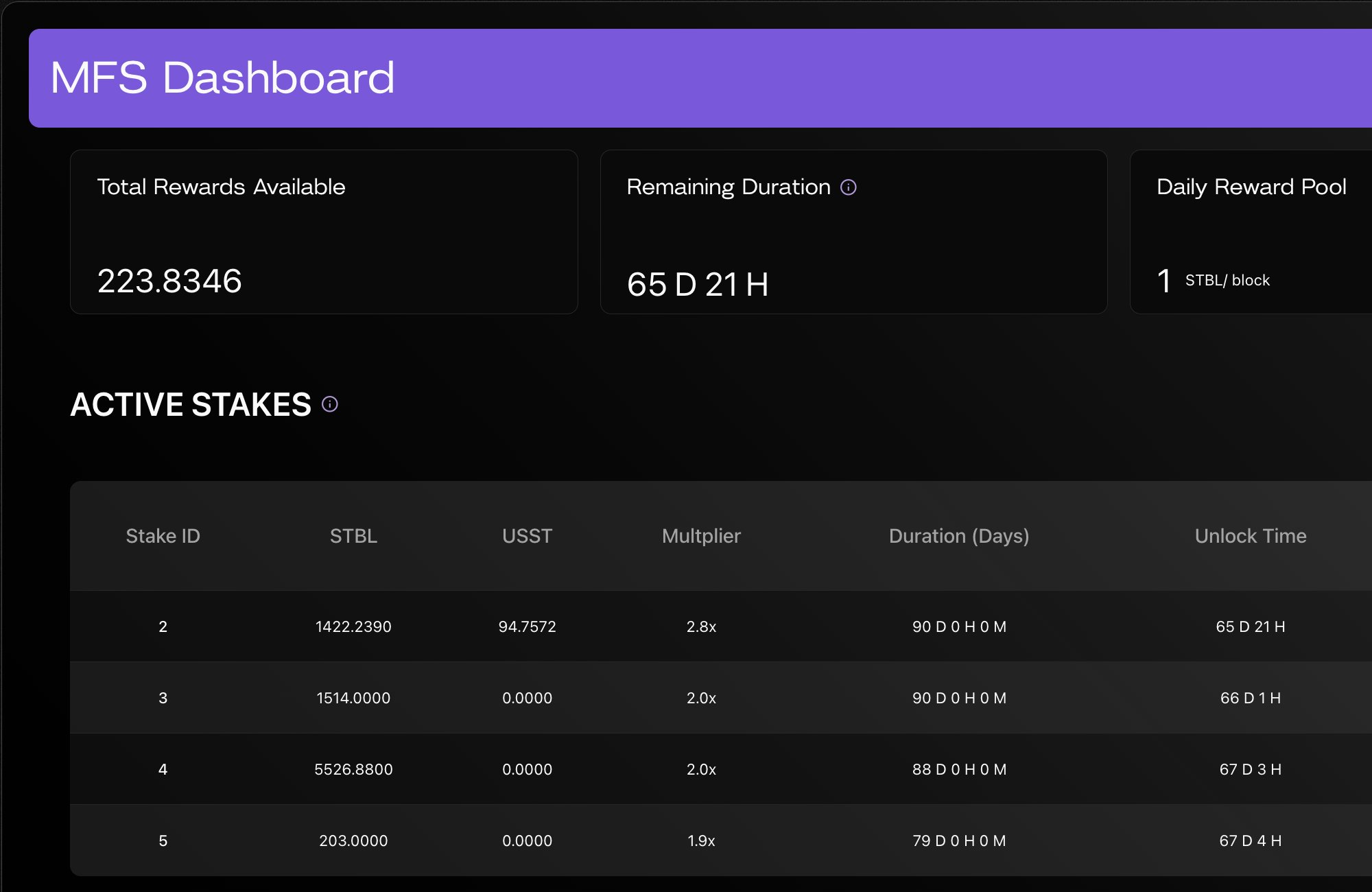
Task: Select the Stake ID 2 cell
Action: click(x=163, y=626)
